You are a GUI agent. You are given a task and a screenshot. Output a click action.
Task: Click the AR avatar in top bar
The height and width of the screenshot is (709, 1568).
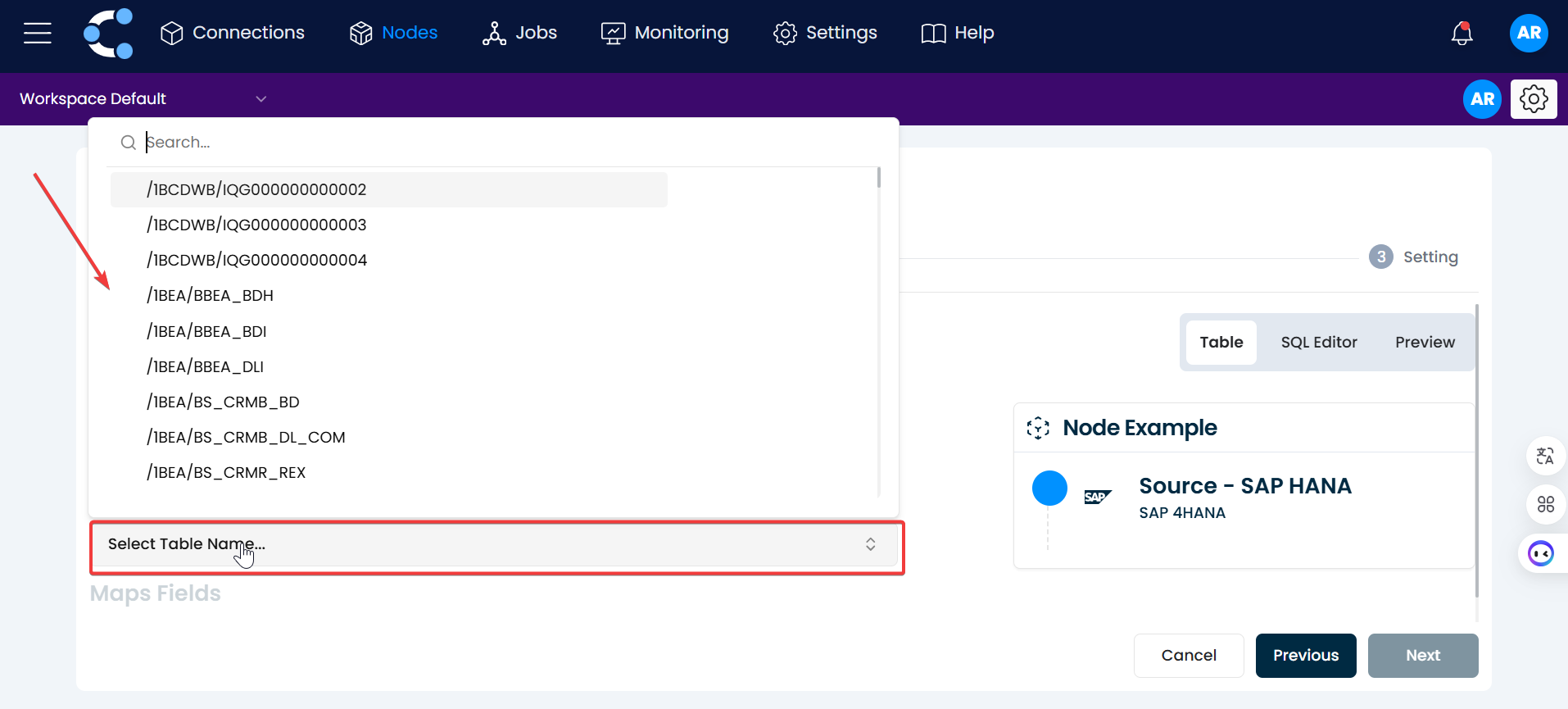(1529, 33)
